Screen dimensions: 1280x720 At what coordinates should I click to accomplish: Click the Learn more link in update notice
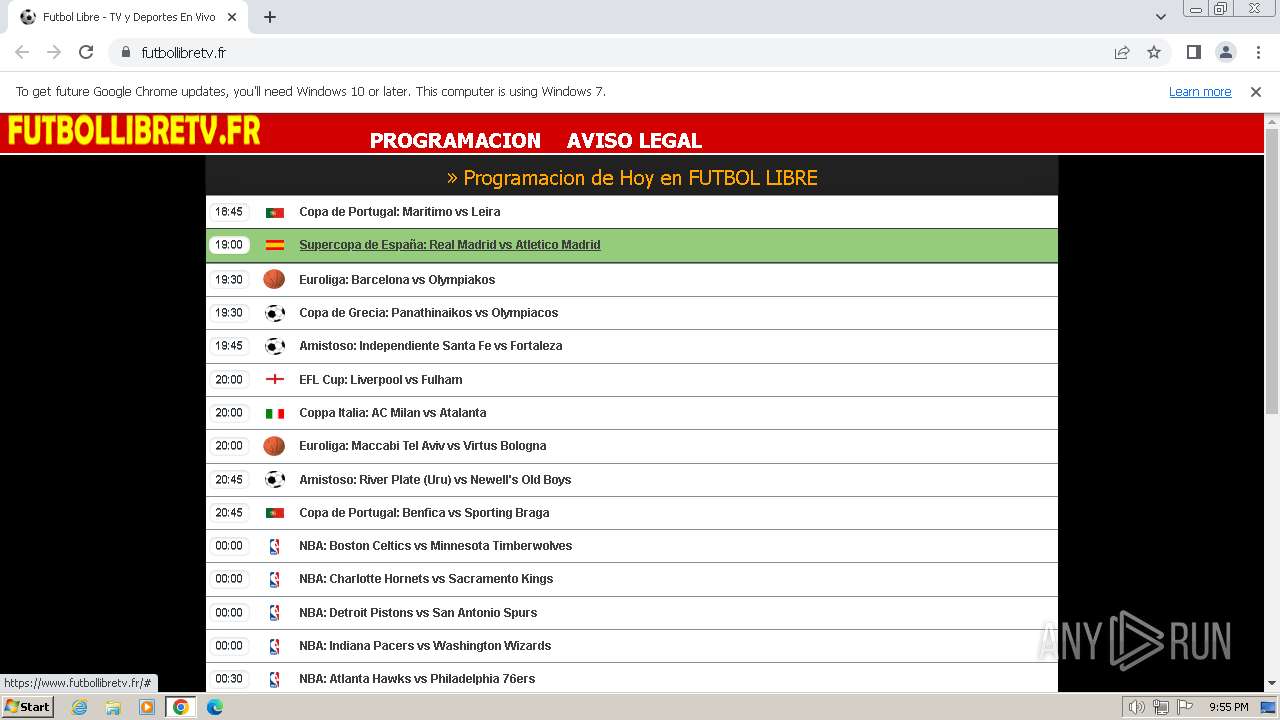point(1200,92)
